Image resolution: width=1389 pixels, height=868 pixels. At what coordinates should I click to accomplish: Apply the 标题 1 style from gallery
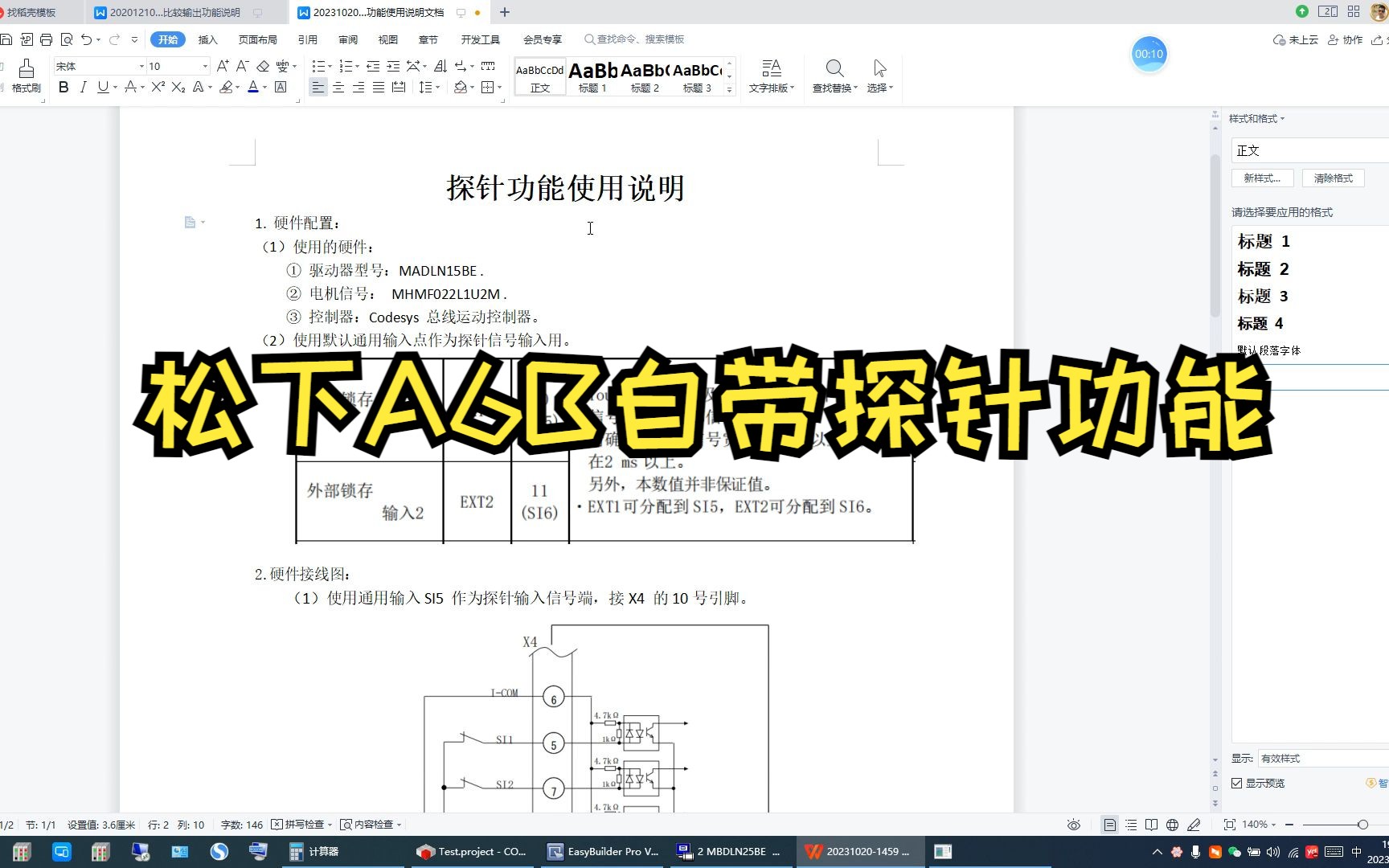pyautogui.click(x=592, y=77)
